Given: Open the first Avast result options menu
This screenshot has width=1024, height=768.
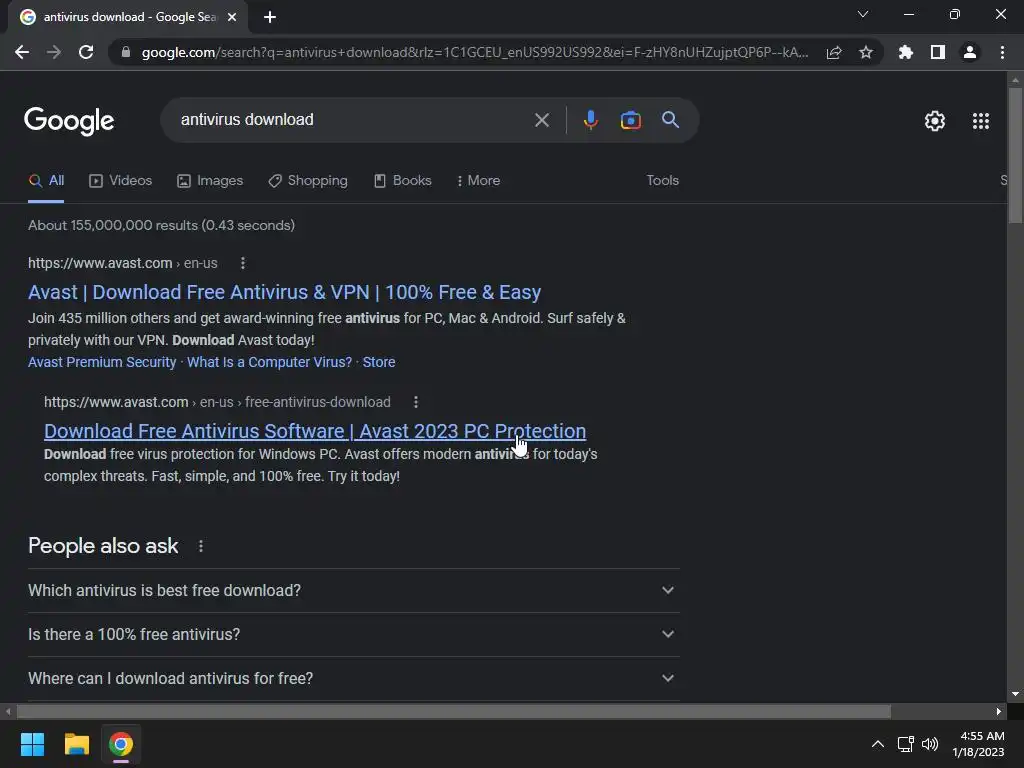Looking at the screenshot, I should (x=243, y=263).
